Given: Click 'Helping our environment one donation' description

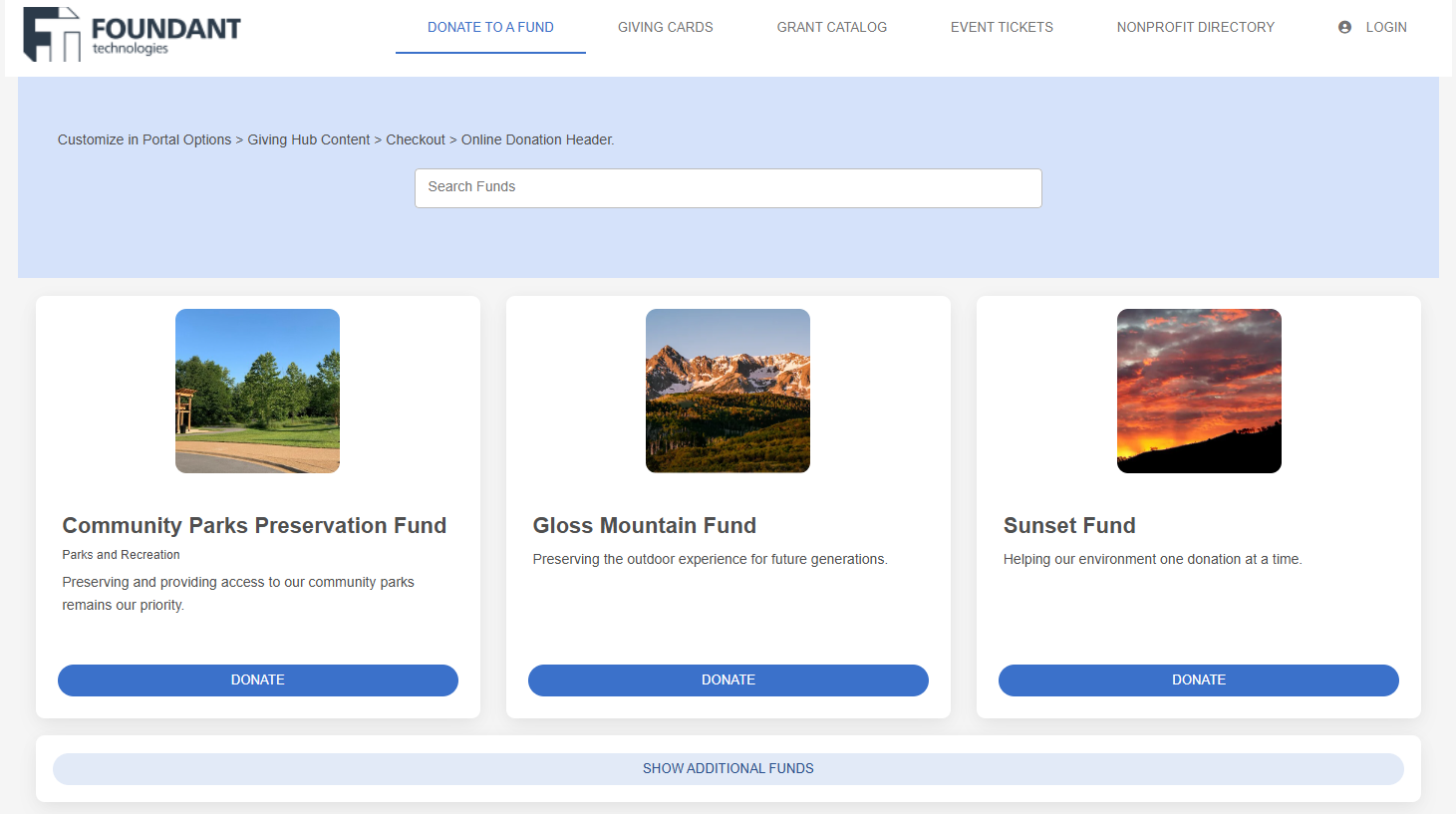Looking at the screenshot, I should click(x=1152, y=559).
